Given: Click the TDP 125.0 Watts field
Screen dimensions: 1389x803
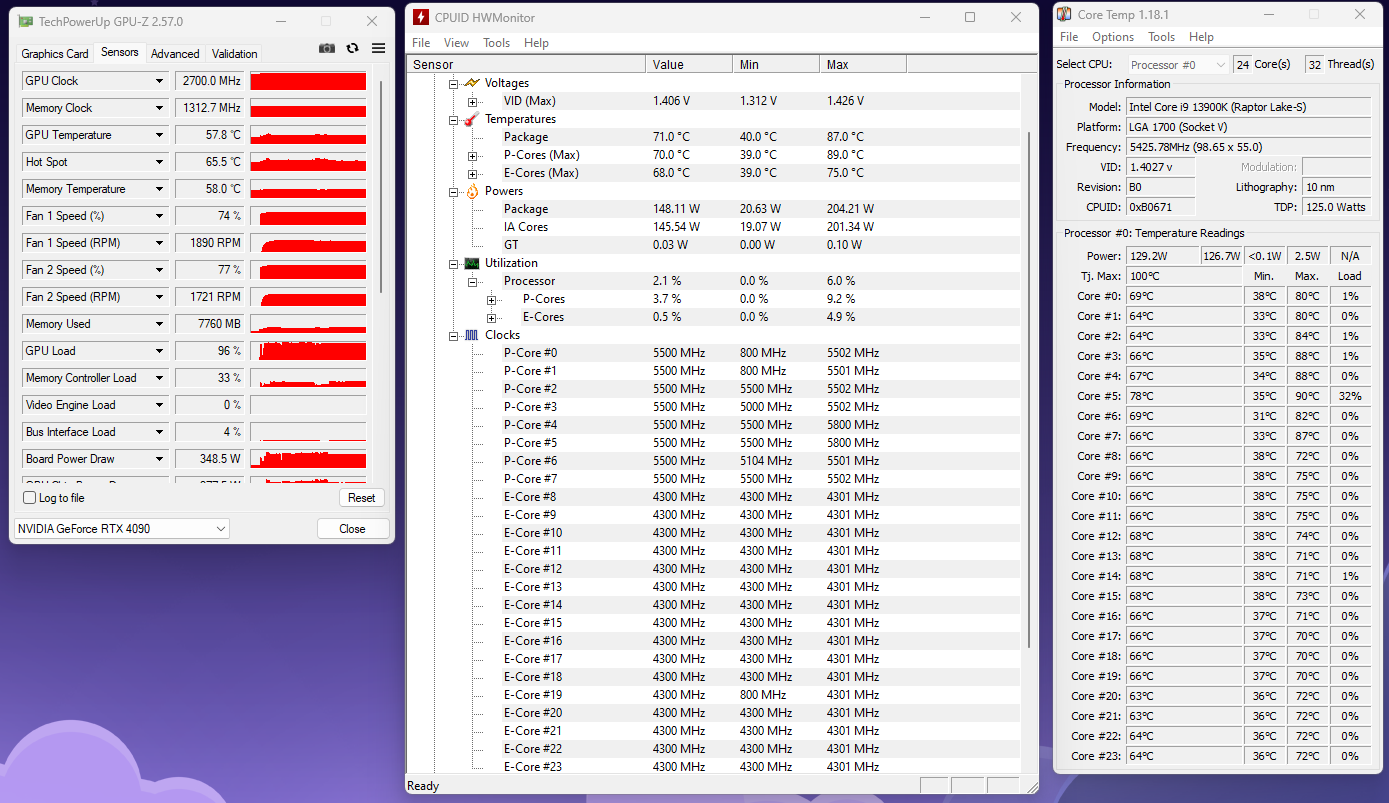Looking at the screenshot, I should (x=1337, y=207).
